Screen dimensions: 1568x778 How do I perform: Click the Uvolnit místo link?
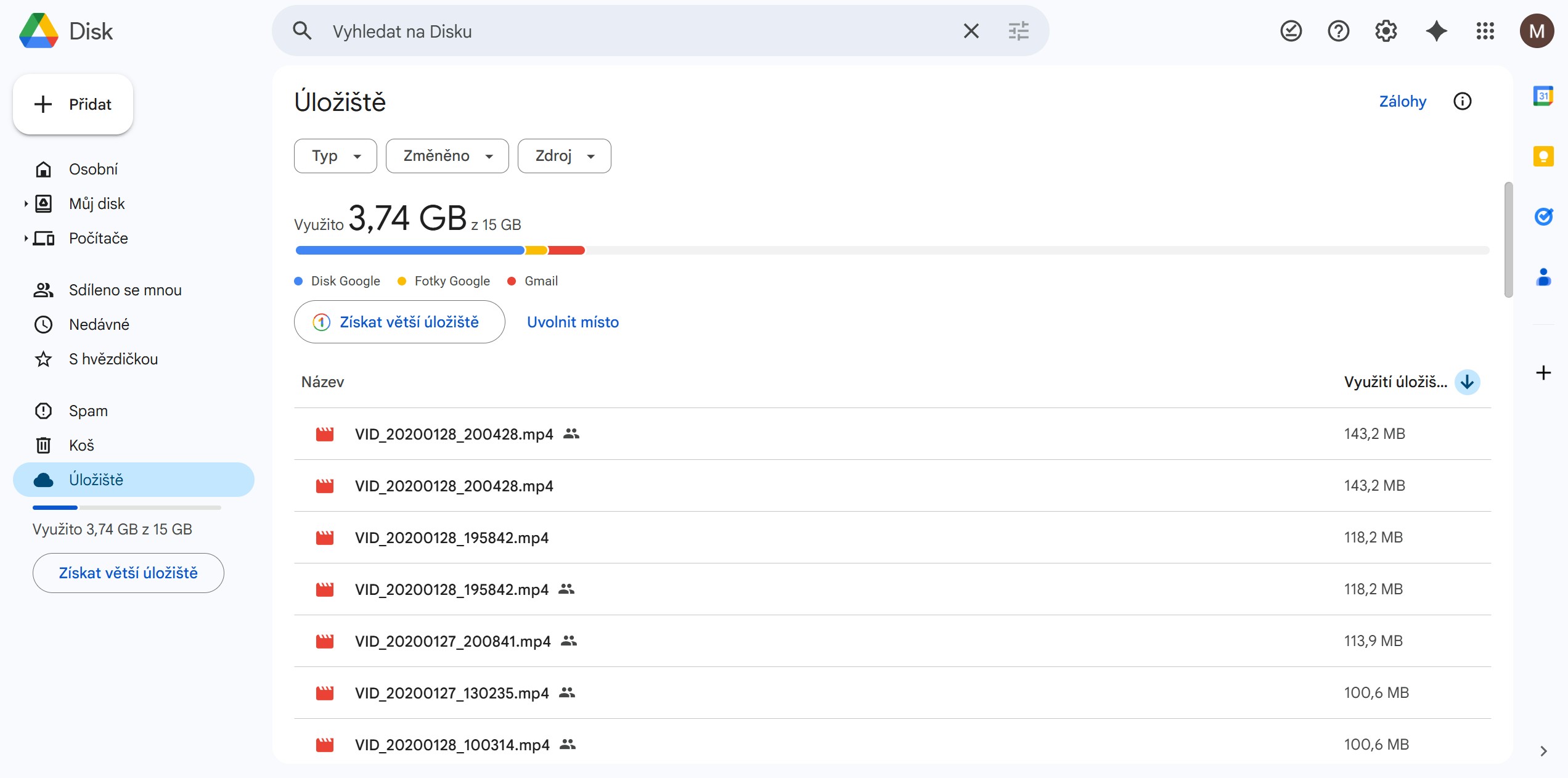(573, 322)
